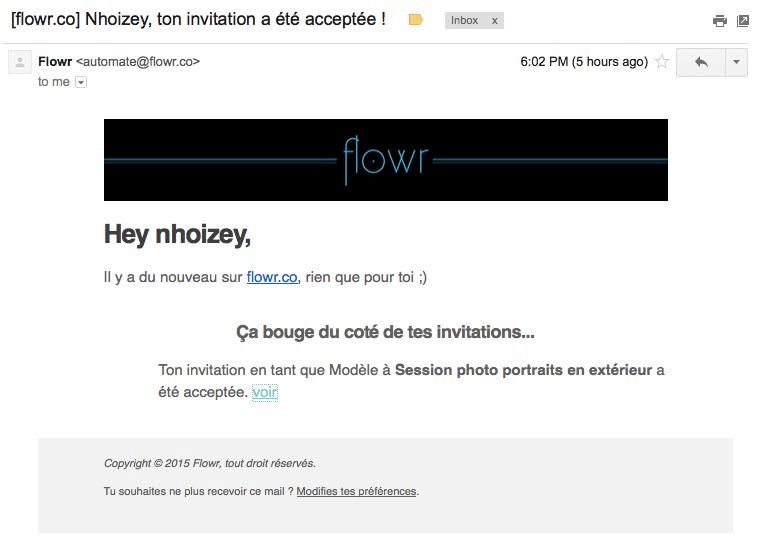This screenshot has height=554, width=760.
Task: Follow the "voir" link
Action: (x=264, y=392)
